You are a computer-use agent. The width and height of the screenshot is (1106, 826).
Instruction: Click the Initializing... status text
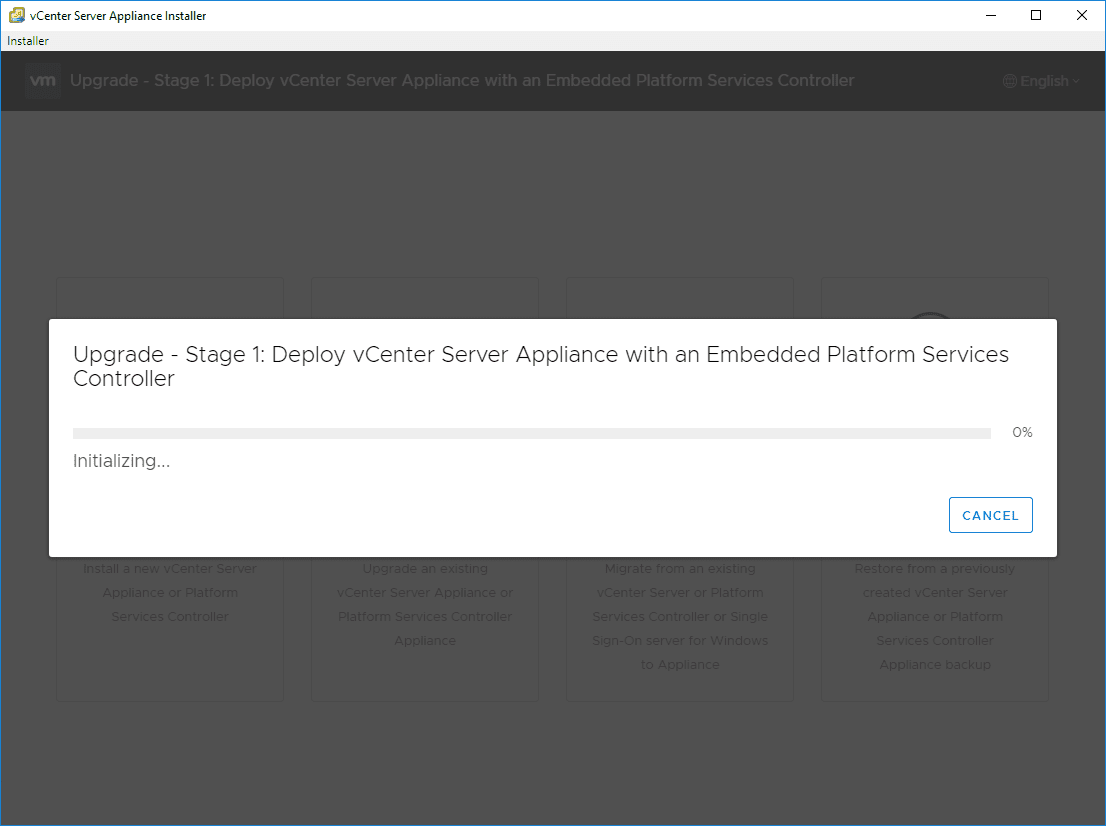pyautogui.click(x=121, y=461)
